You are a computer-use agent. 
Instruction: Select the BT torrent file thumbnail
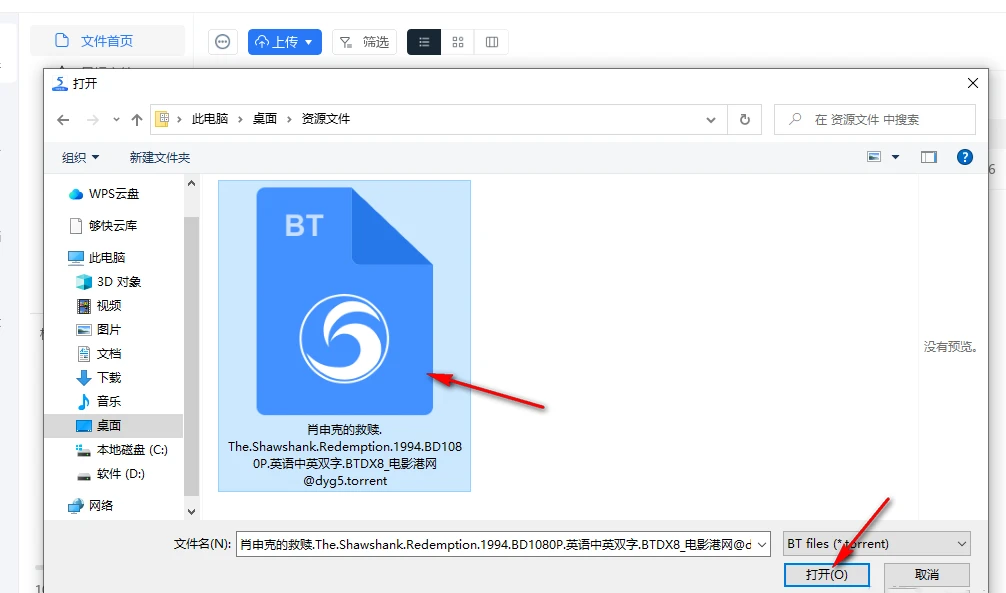click(x=345, y=301)
